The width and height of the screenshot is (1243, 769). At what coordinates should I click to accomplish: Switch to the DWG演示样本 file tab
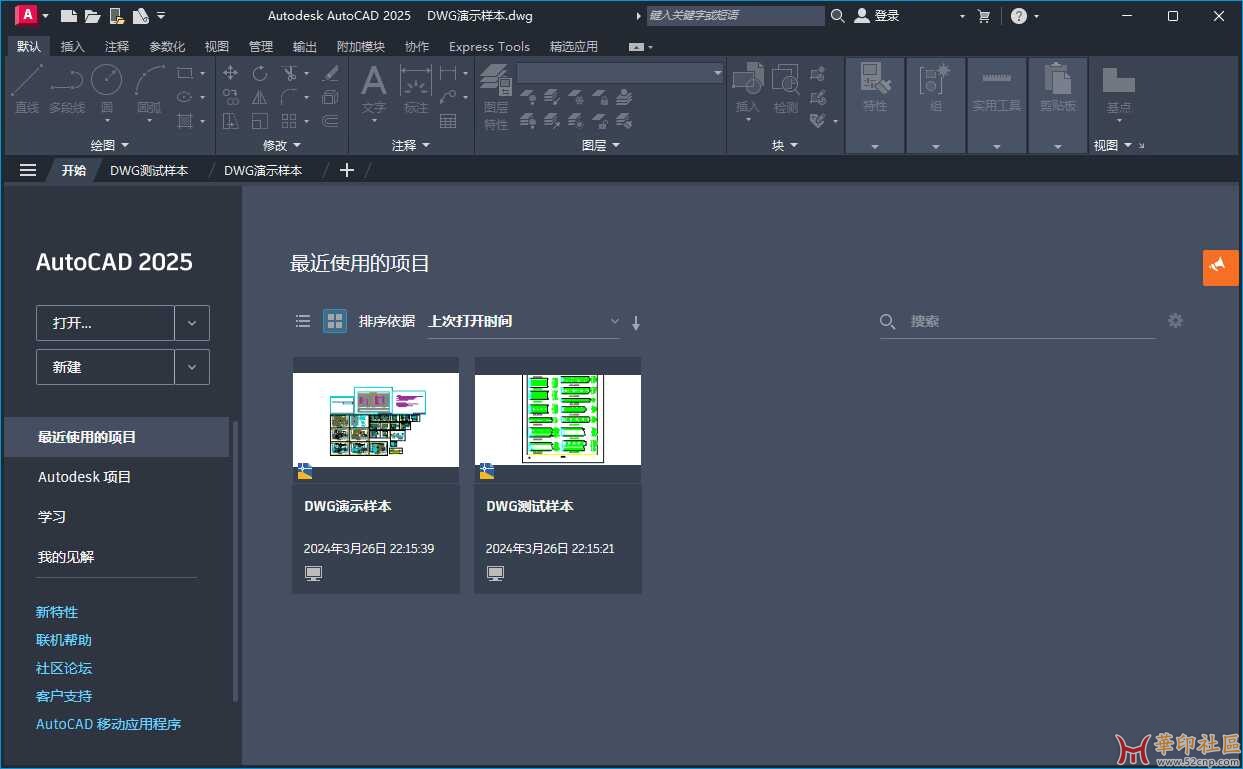pyautogui.click(x=263, y=170)
